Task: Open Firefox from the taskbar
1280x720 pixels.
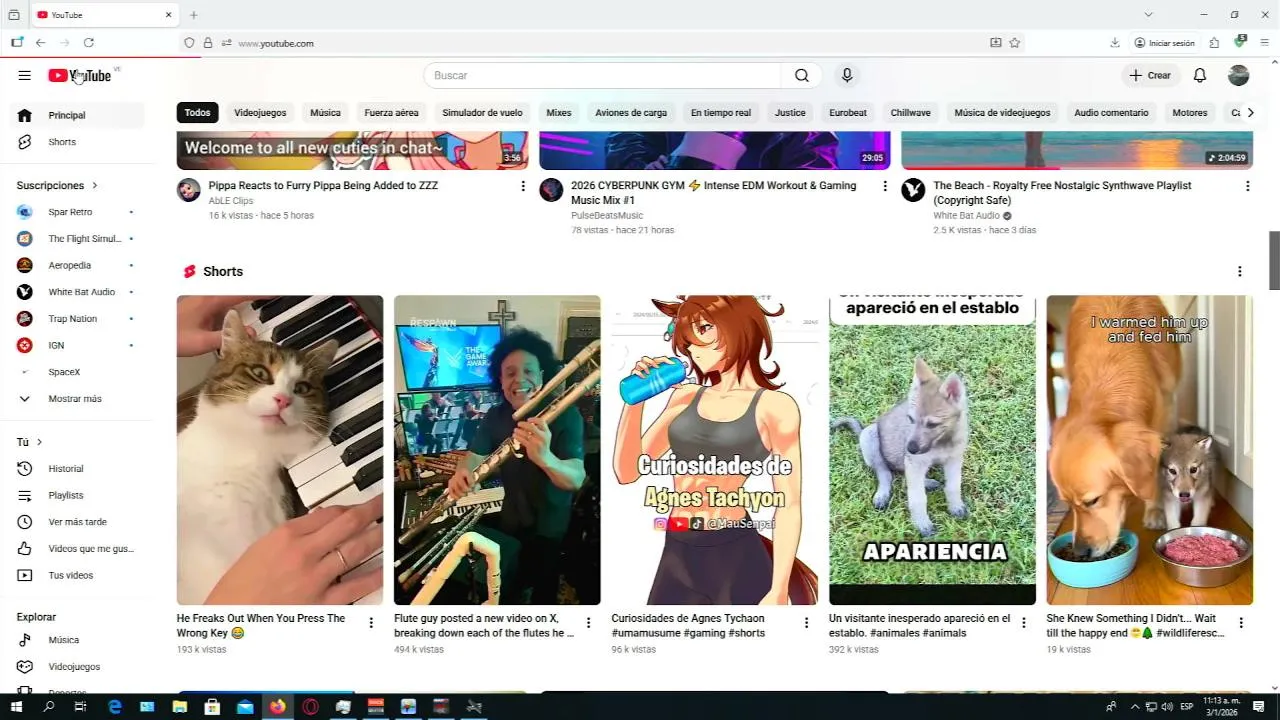Action: click(x=277, y=707)
